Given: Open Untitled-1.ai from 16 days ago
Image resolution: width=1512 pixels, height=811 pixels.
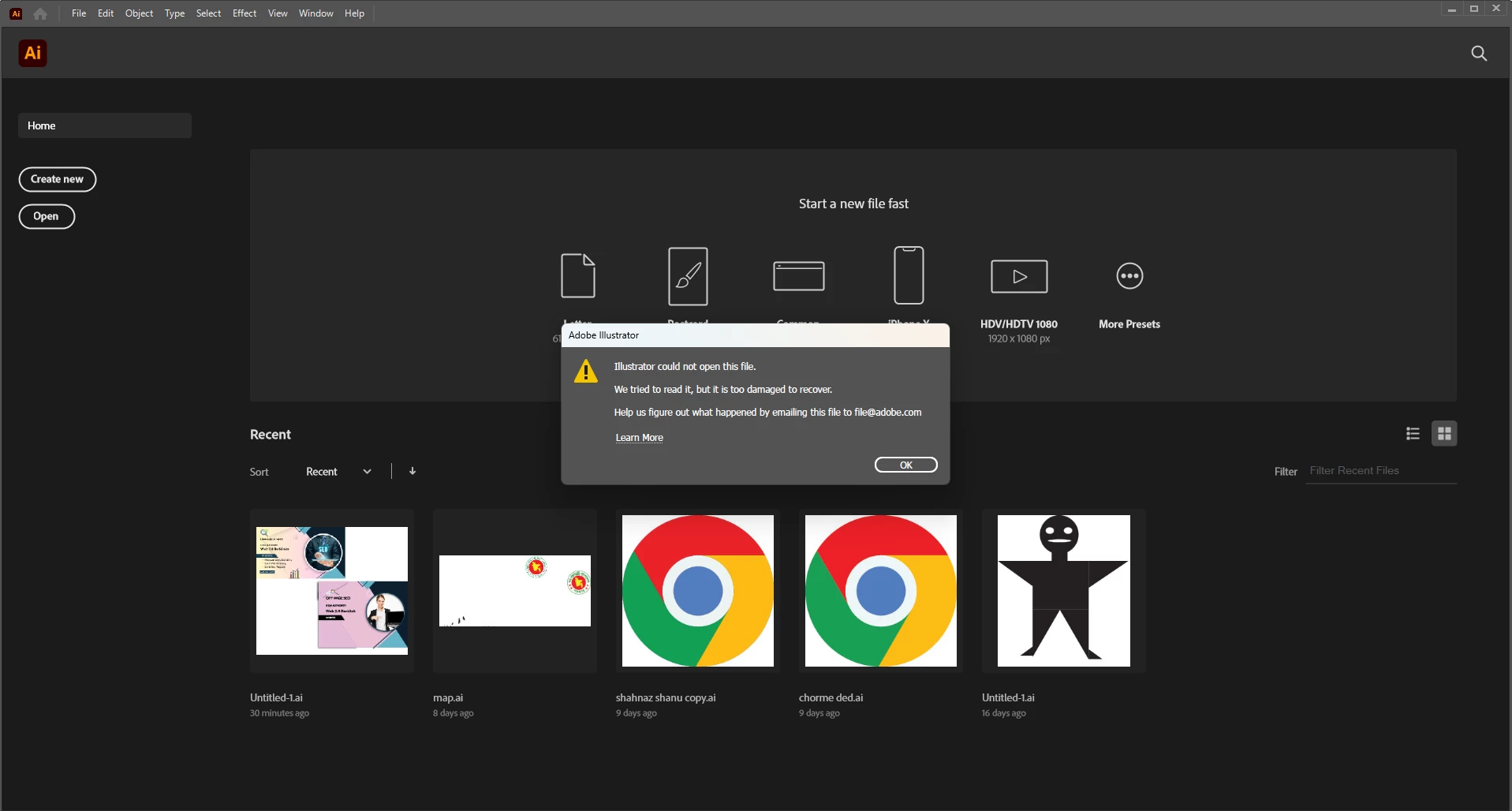Looking at the screenshot, I should point(1064,591).
